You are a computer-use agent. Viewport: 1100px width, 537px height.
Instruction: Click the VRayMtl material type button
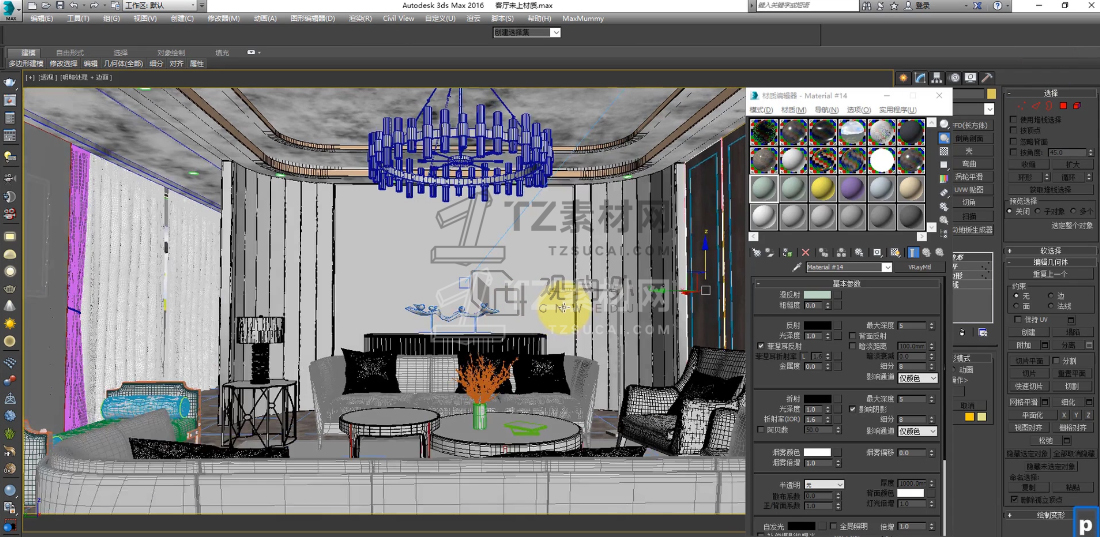coord(918,268)
